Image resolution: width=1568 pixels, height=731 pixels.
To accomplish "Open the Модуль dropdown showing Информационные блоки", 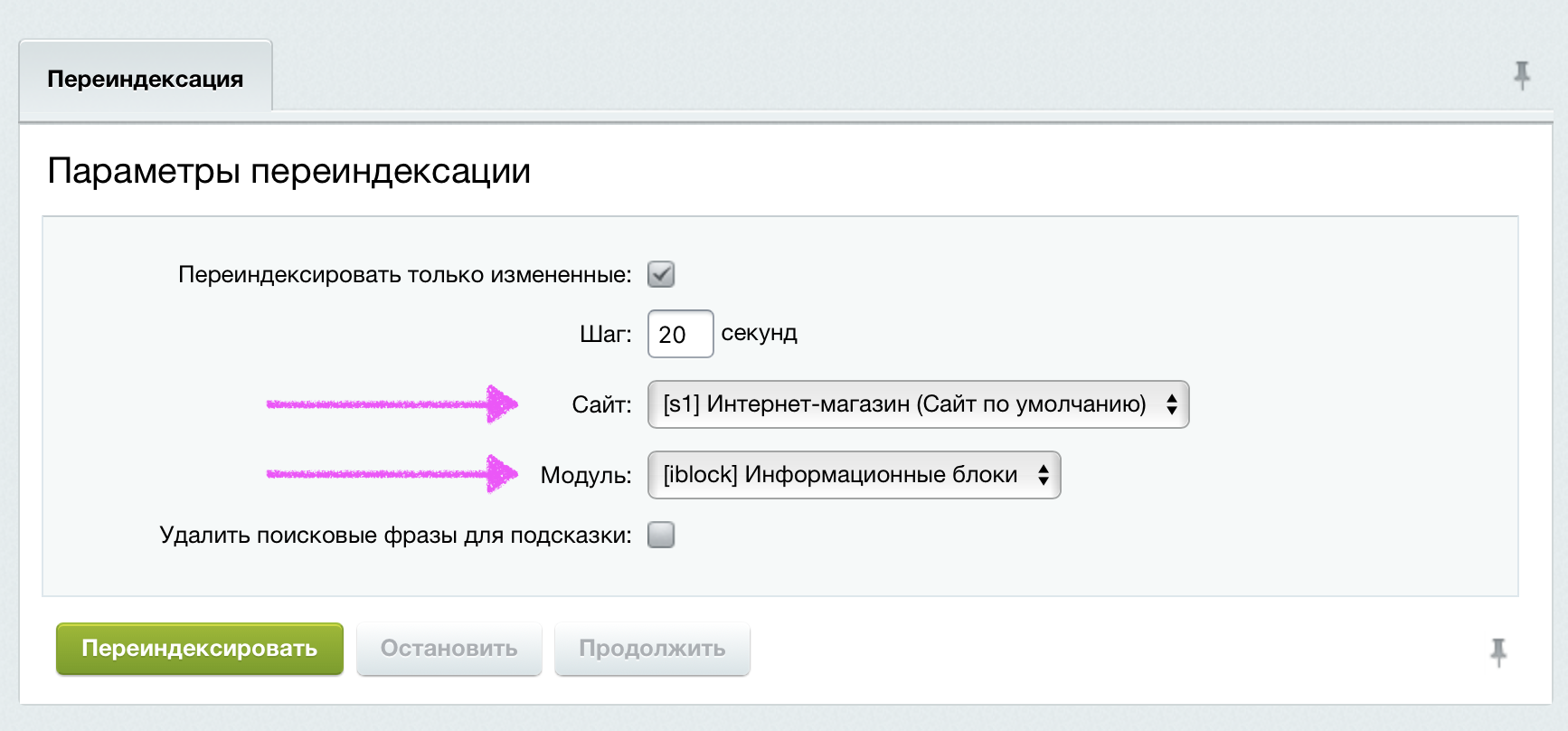I will click(854, 475).
